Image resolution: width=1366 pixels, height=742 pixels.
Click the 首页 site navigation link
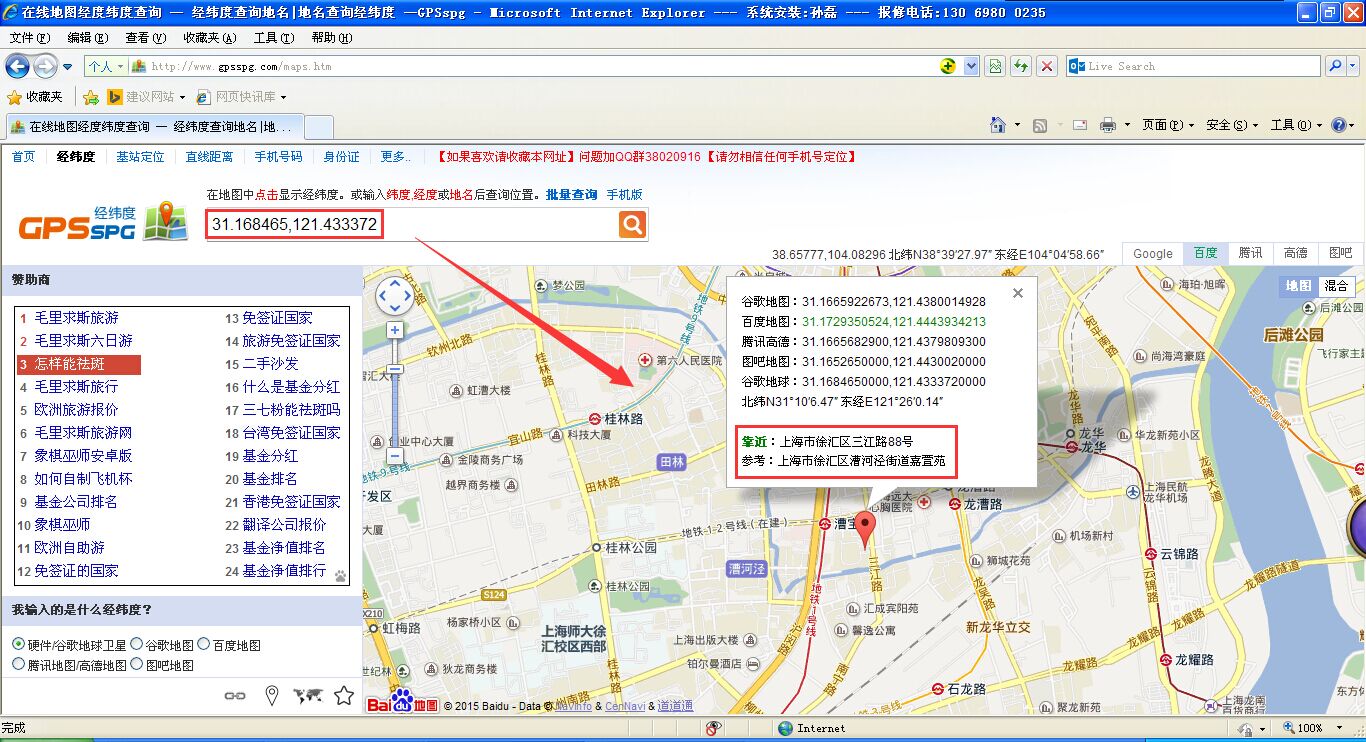point(23,157)
